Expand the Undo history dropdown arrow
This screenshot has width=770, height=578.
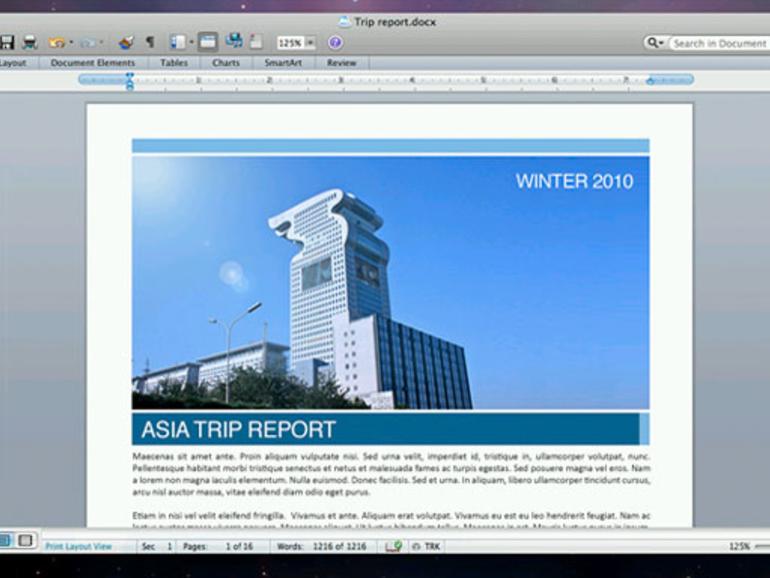click(x=71, y=43)
